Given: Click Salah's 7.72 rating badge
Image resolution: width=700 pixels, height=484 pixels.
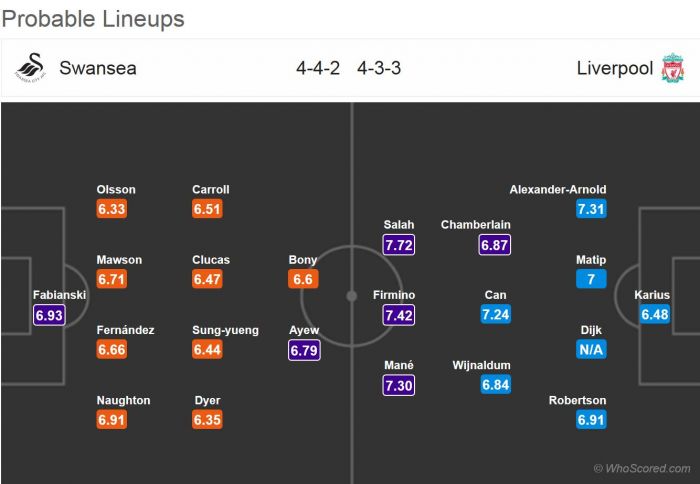Looking at the screenshot, I should click(399, 245).
